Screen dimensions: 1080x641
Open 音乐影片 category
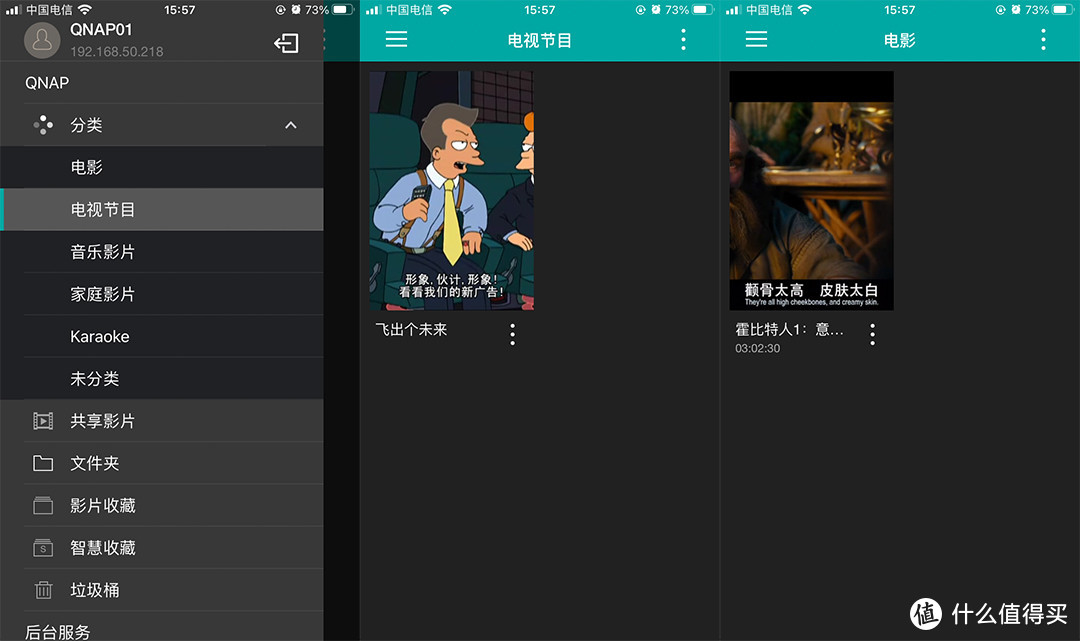tap(162, 252)
